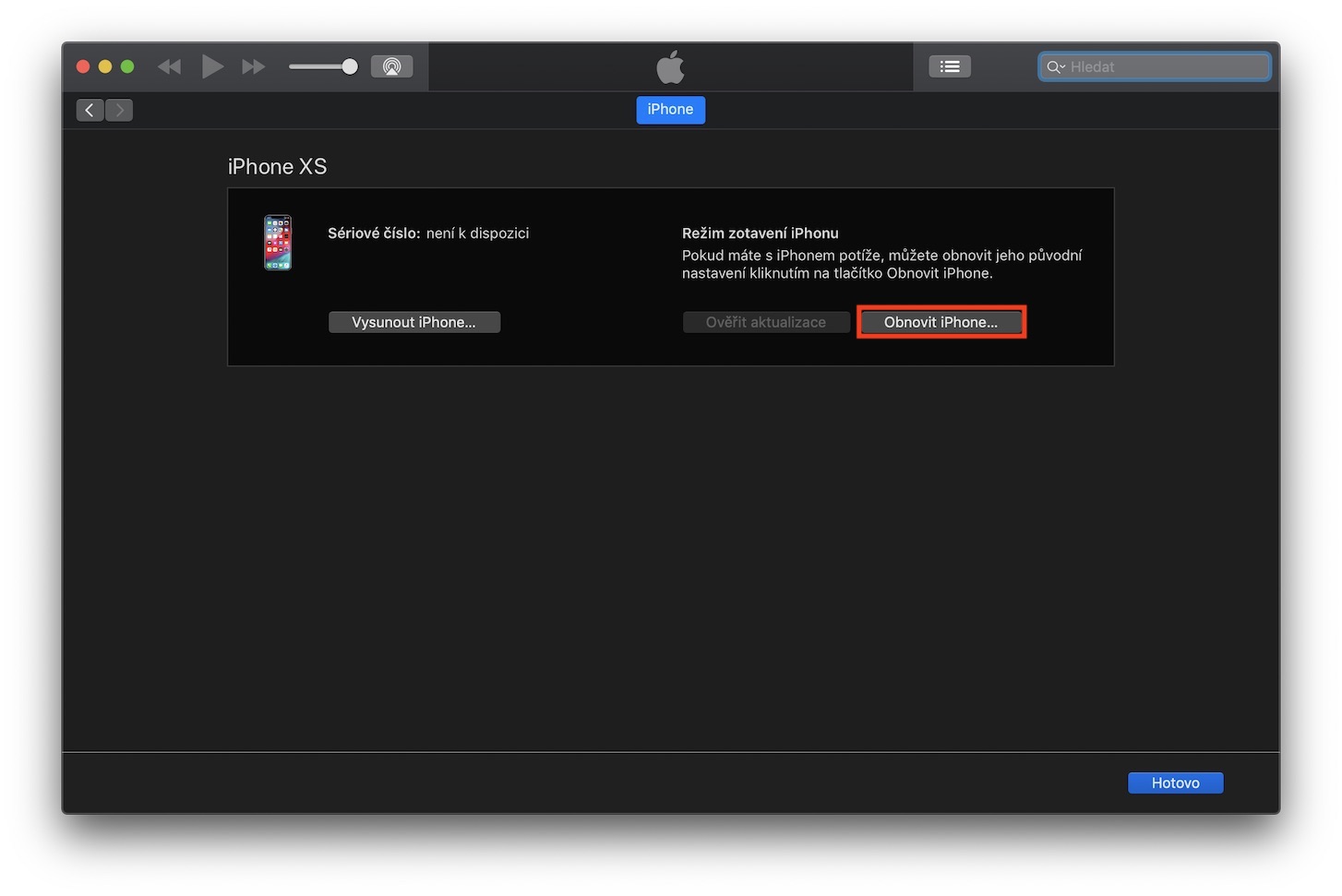Image resolution: width=1342 pixels, height=896 pixels.
Task: Open the Up Next list
Action: coord(949,66)
